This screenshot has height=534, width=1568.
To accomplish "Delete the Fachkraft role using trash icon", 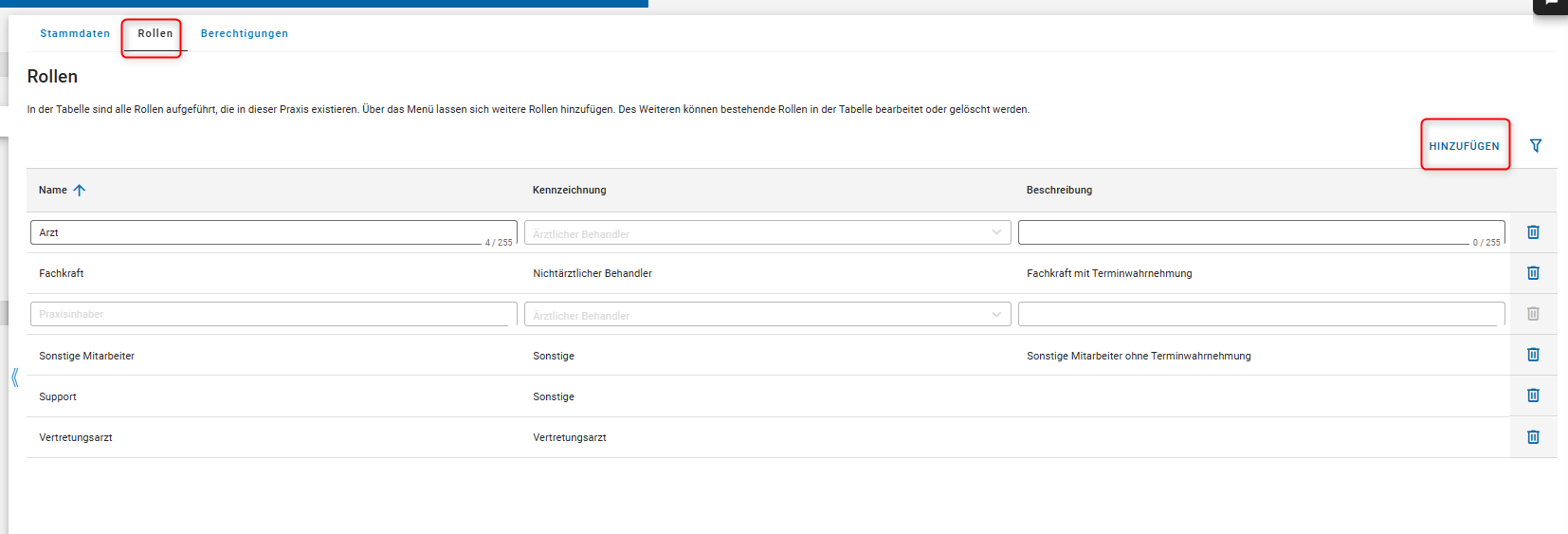I will [1533, 273].
